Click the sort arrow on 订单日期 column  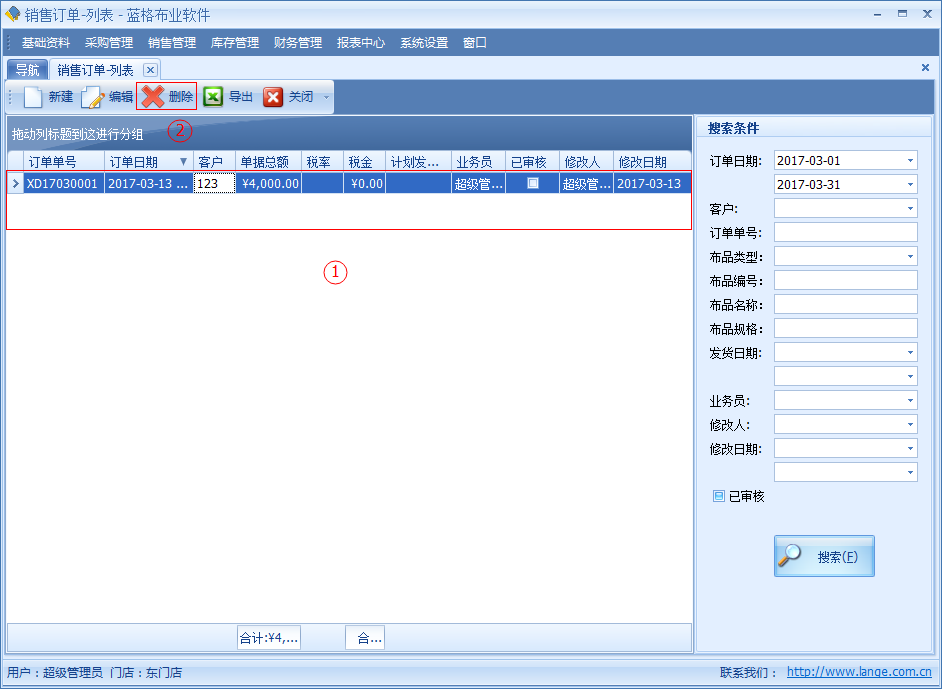pos(183,161)
